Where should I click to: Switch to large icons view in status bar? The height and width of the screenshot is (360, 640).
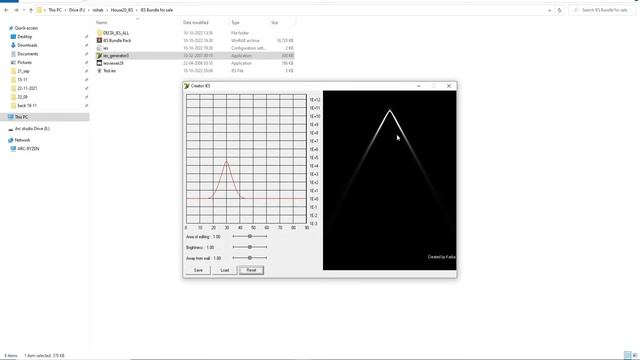coord(635,356)
